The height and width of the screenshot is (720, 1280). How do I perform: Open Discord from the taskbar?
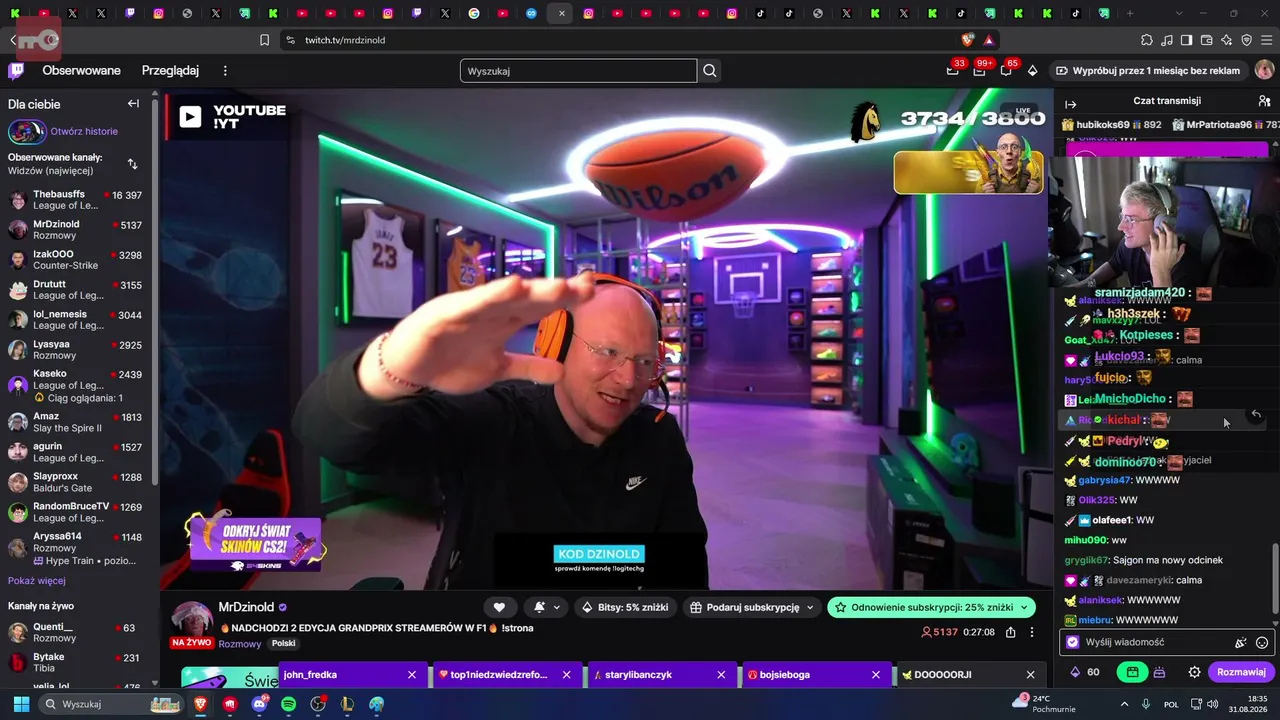260,704
